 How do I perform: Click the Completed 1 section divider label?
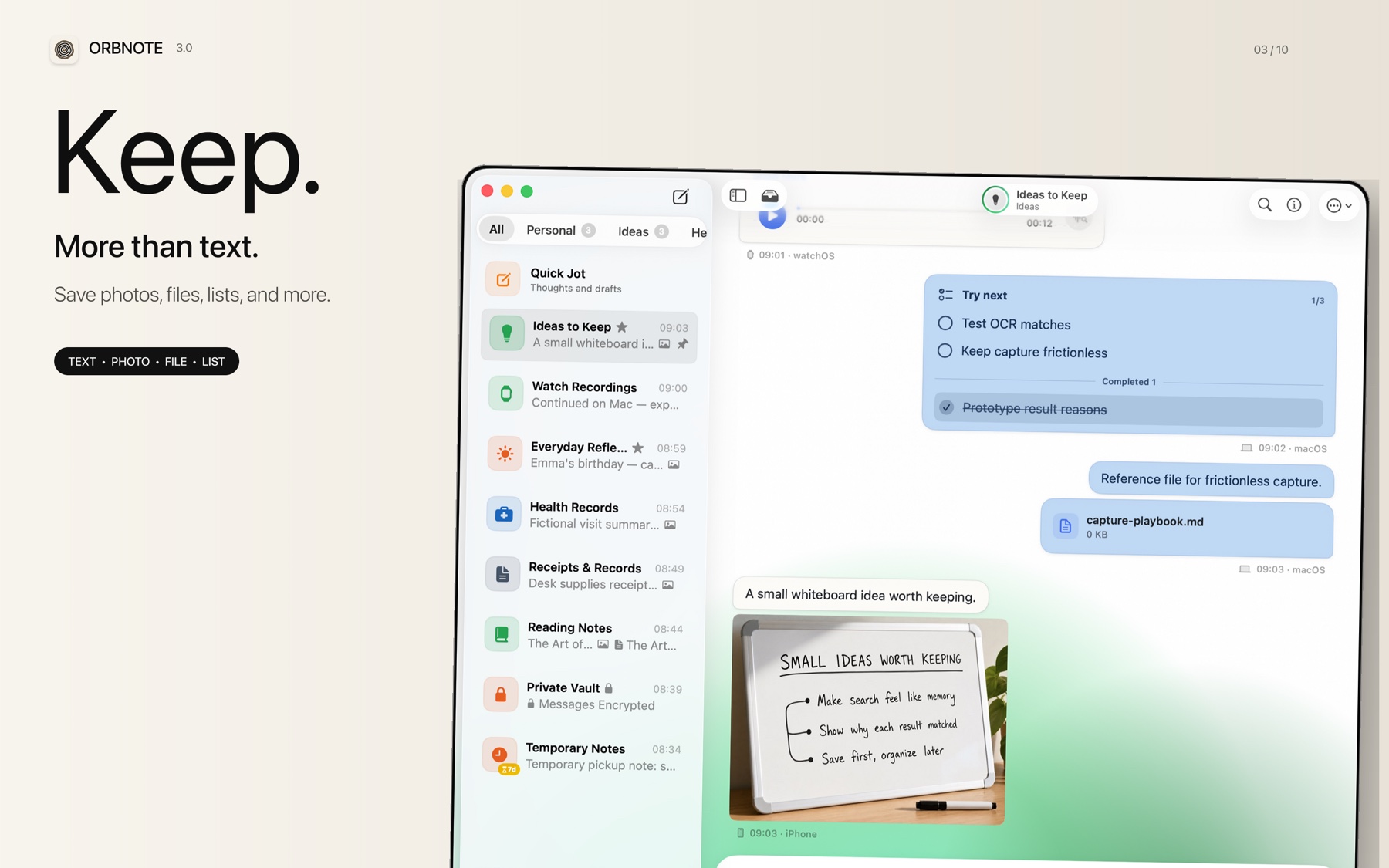(x=1129, y=381)
